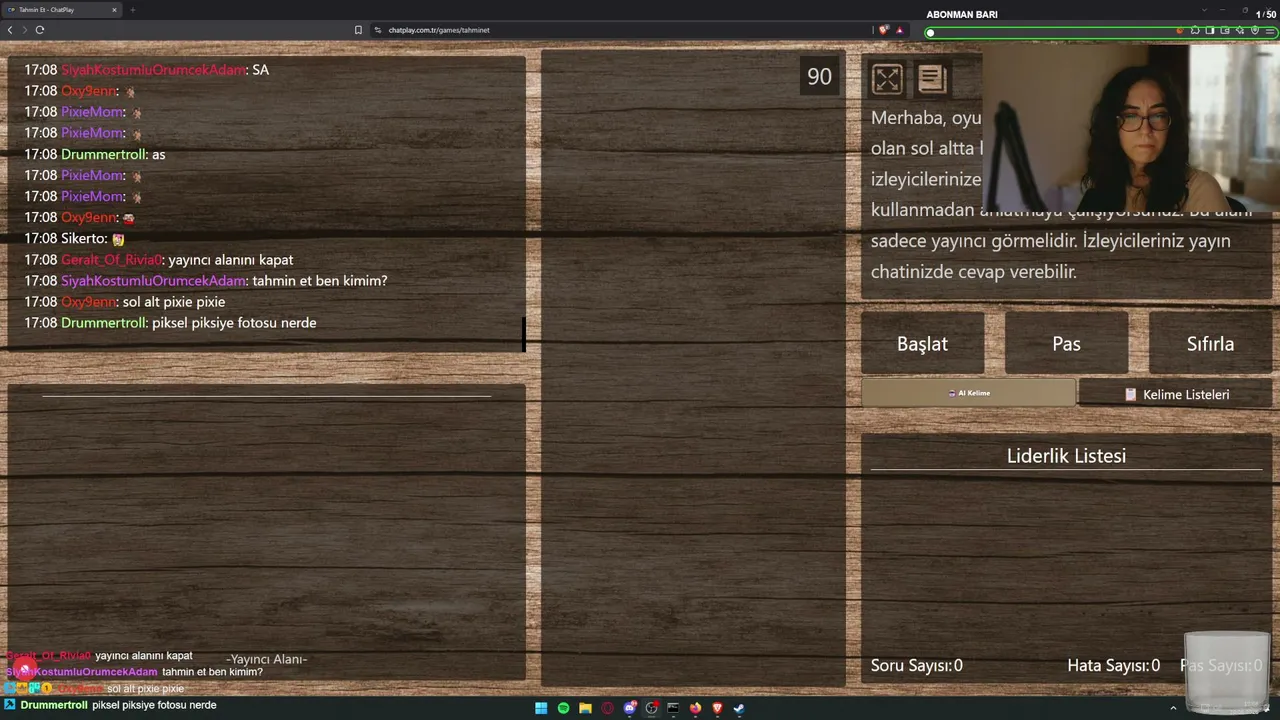Viewport: 1280px width, 720px height.
Task: Click Drummertroll's 'as' chat message
Action: point(95,155)
